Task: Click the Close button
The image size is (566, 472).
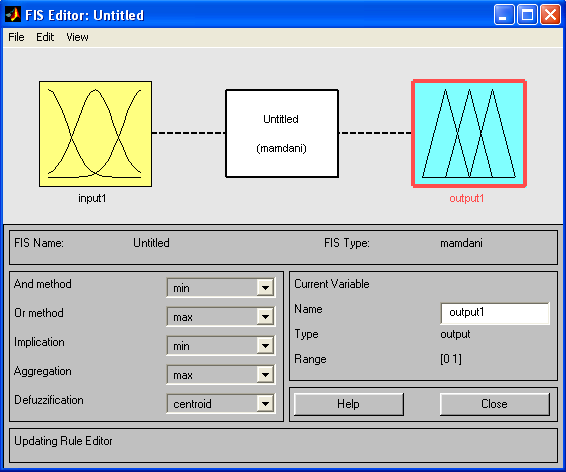Action: [495, 404]
